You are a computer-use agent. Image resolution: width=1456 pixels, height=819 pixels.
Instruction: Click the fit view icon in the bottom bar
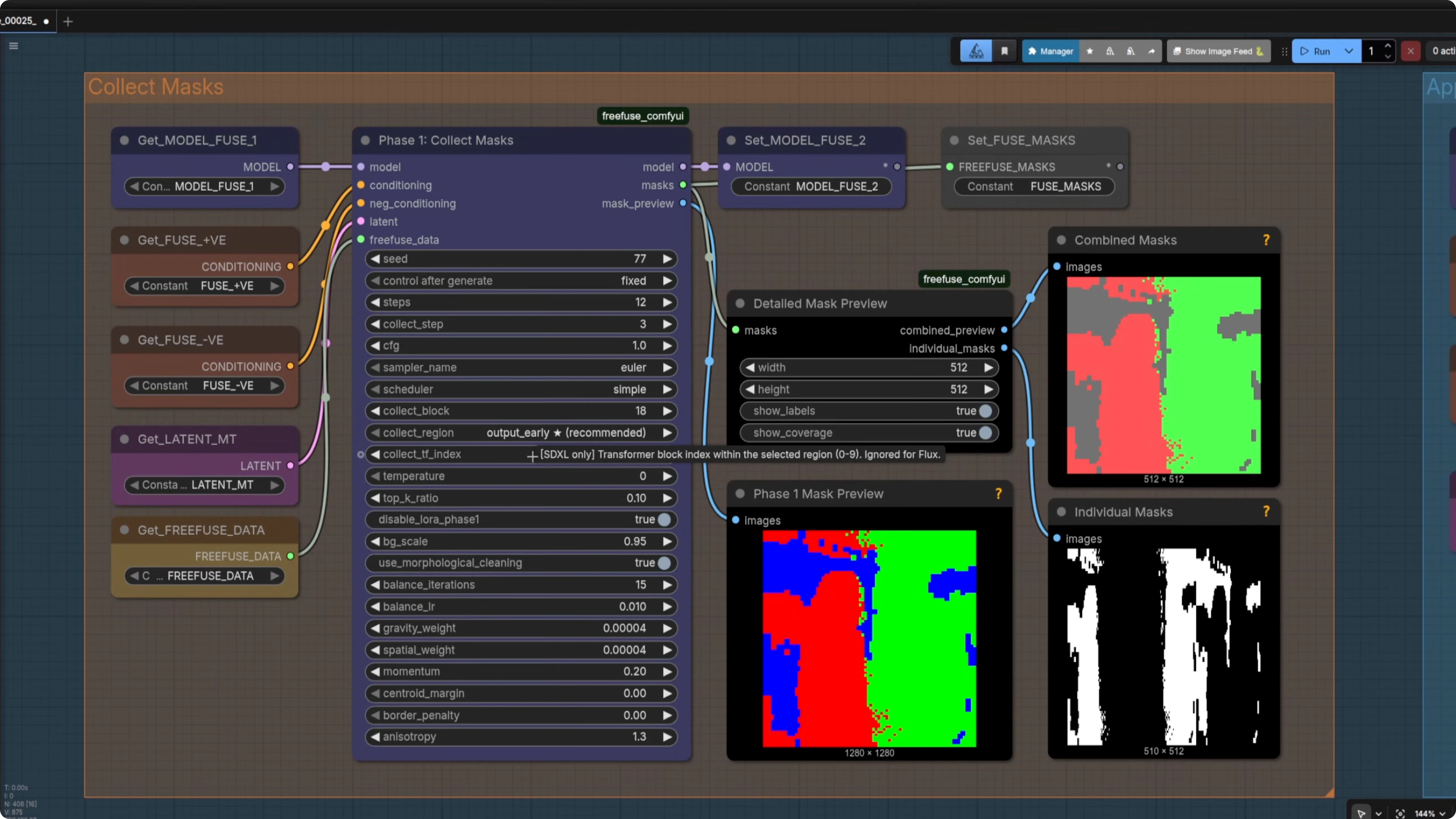pyautogui.click(x=1400, y=813)
